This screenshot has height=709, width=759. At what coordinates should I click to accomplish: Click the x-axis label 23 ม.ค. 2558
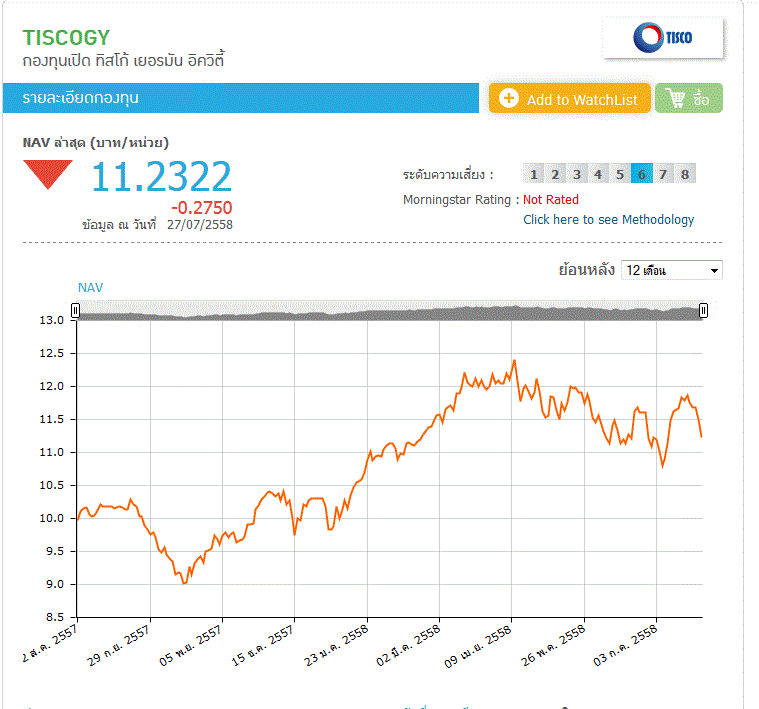click(336, 645)
